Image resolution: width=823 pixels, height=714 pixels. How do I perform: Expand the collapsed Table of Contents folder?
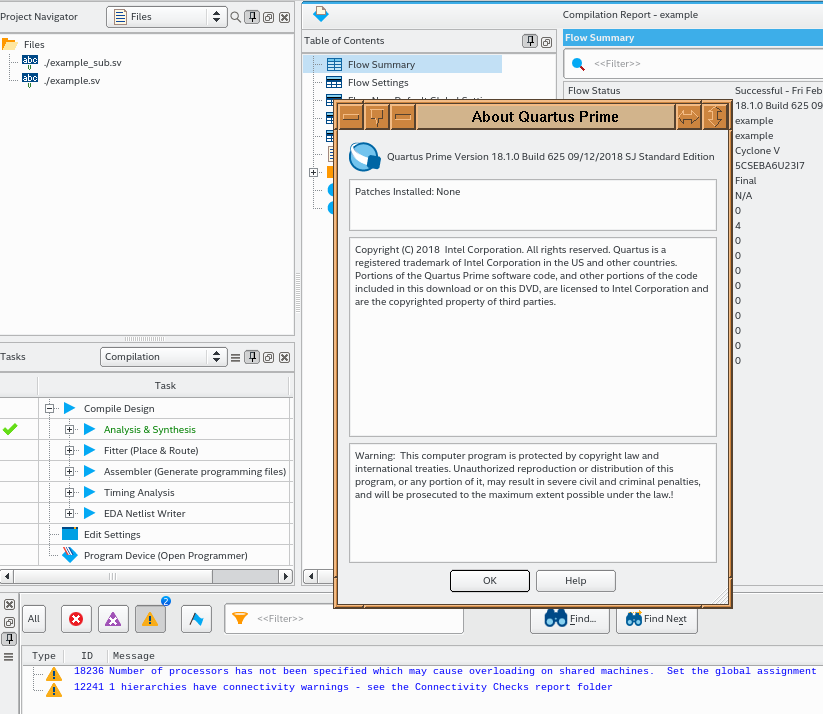coord(313,172)
